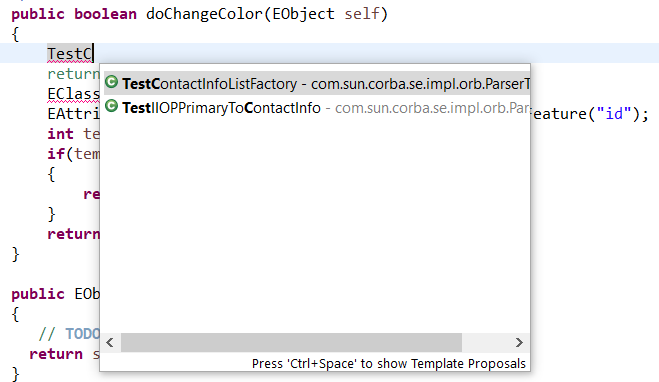
Task: Click the TODO comment line
Action: (69, 334)
